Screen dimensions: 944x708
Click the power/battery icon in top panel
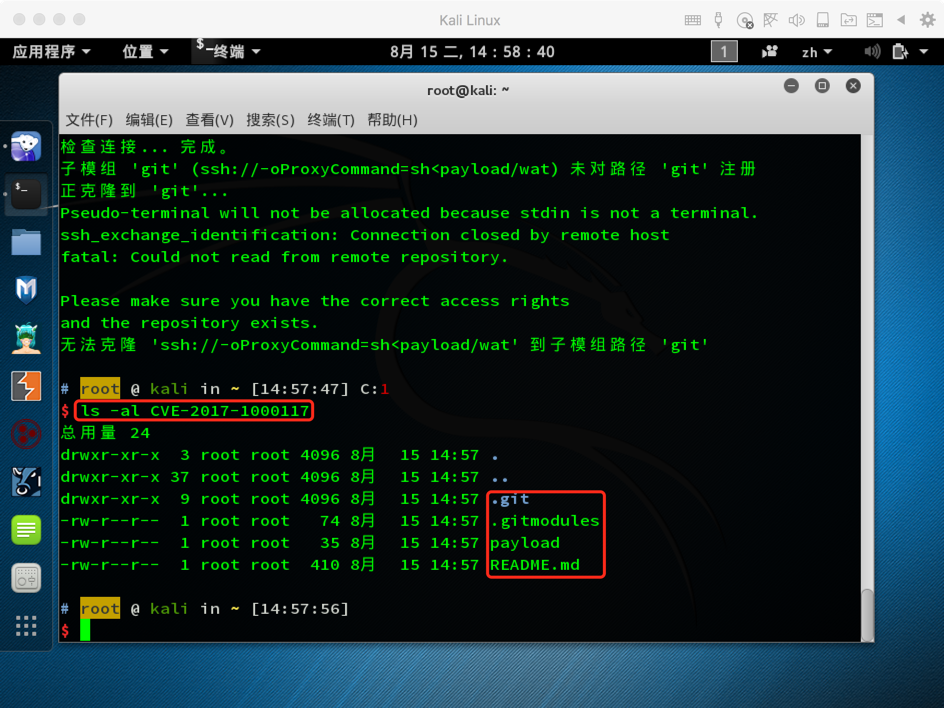coord(900,52)
